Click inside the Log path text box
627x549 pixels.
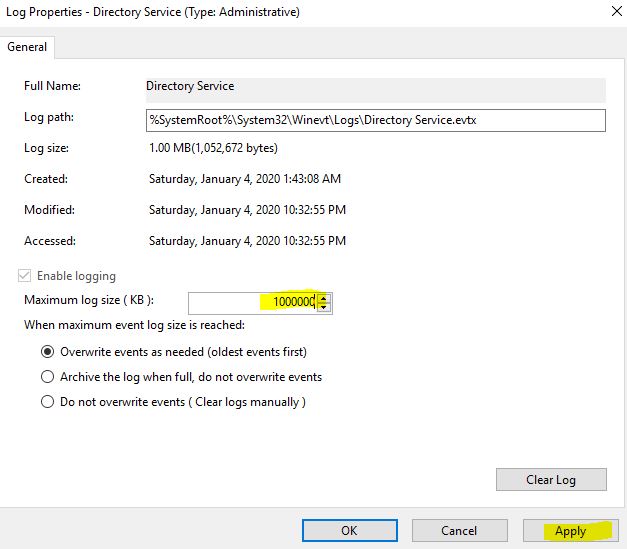pyautogui.click(x=375, y=120)
